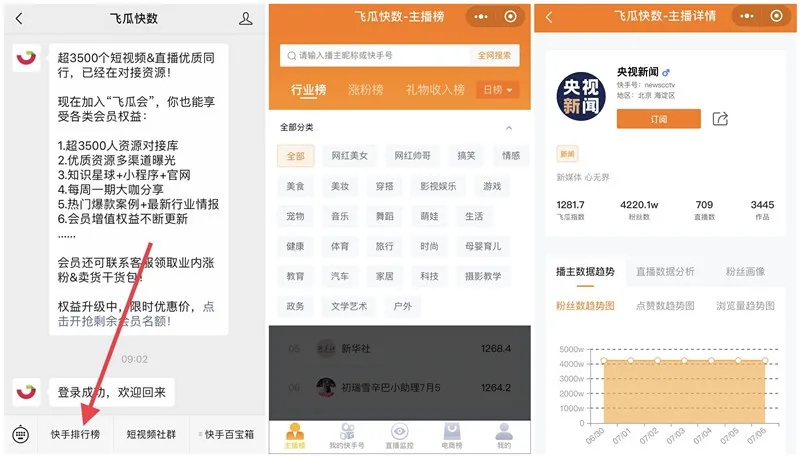Open the 新华社 ranking row
Screen dimensions: 800x457
pyautogui.click(x=399, y=348)
